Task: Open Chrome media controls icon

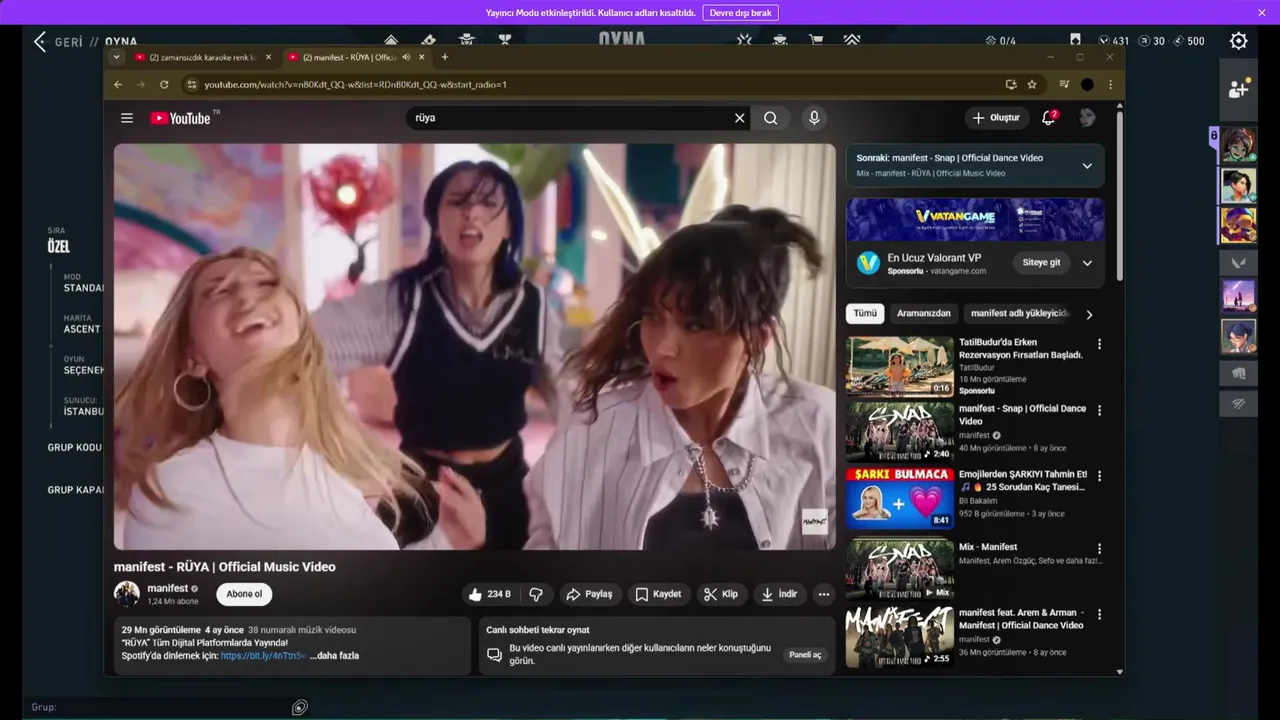Action: 1064,85
